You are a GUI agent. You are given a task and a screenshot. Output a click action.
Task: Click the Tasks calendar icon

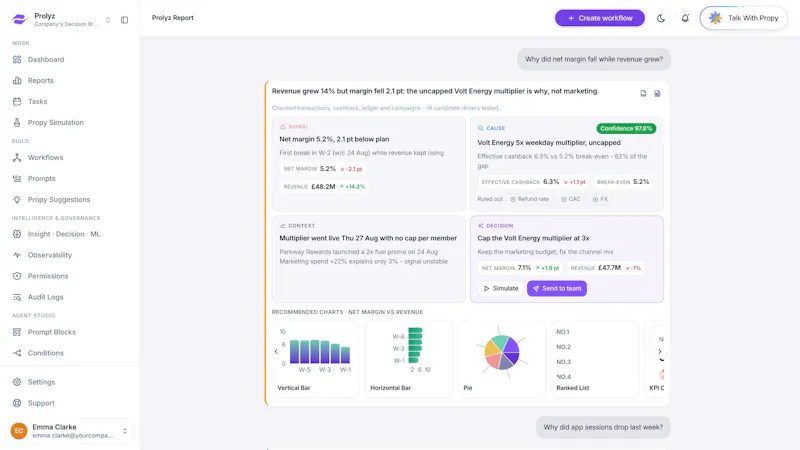pyautogui.click(x=17, y=102)
